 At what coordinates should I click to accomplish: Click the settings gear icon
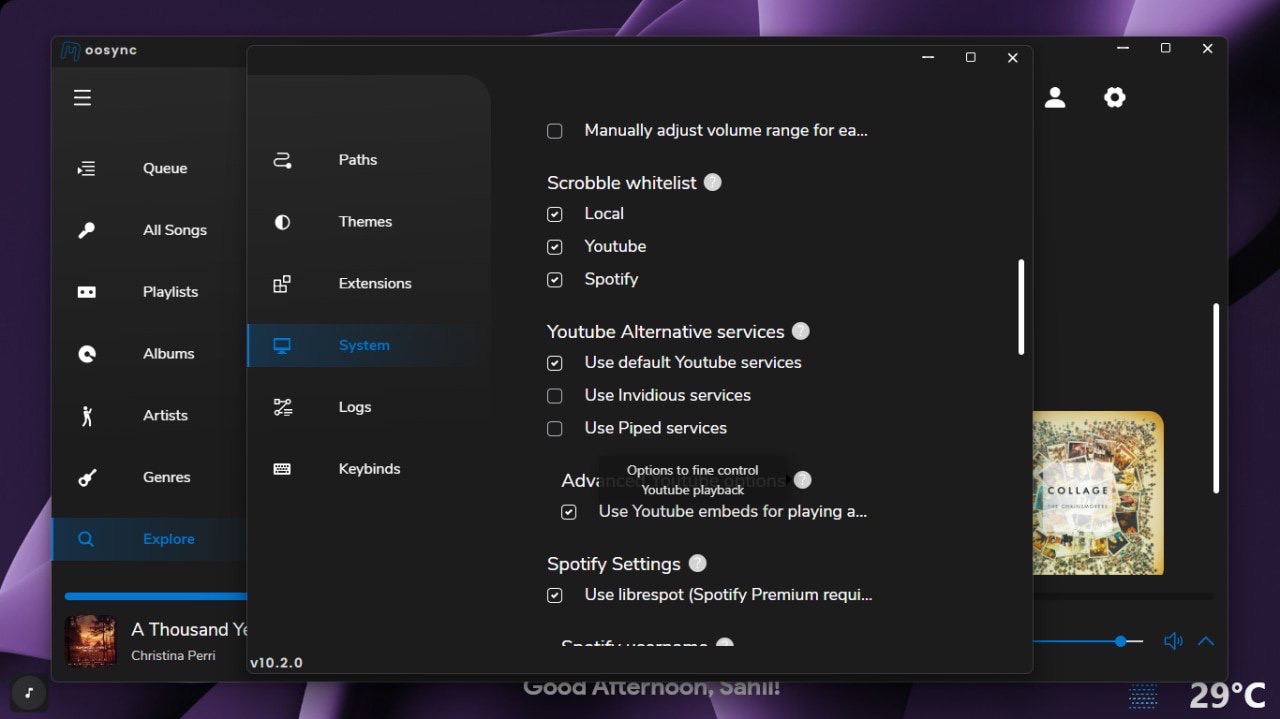1114,97
